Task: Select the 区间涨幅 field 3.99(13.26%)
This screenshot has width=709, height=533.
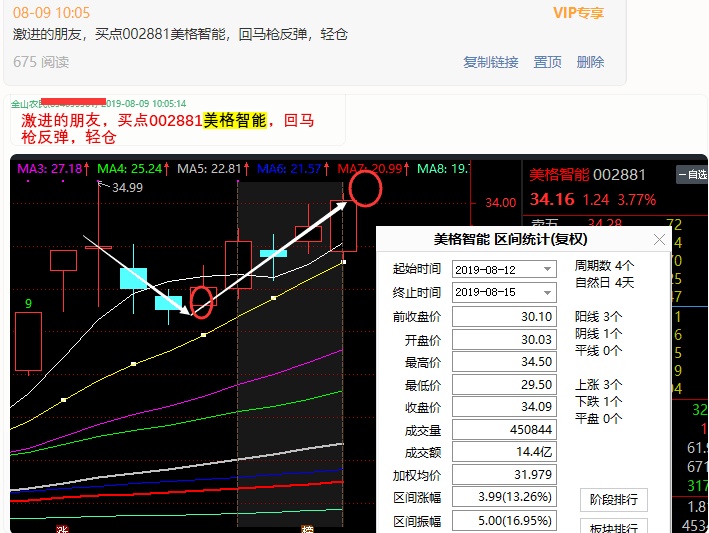Action: tap(504, 497)
